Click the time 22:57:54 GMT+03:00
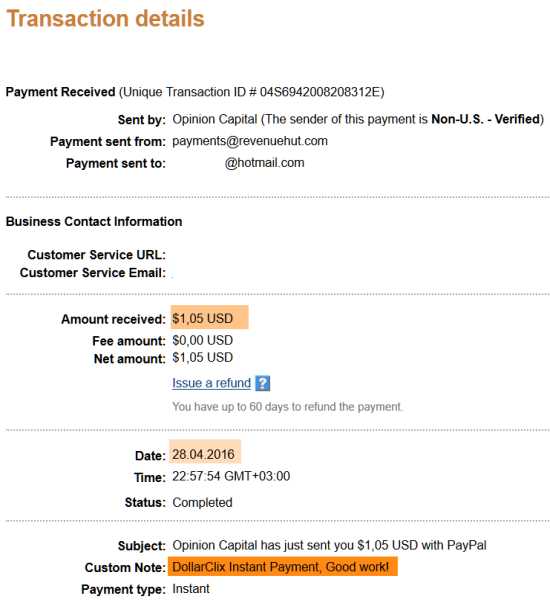Image resolution: width=550 pixels, height=600 pixels. click(x=231, y=476)
